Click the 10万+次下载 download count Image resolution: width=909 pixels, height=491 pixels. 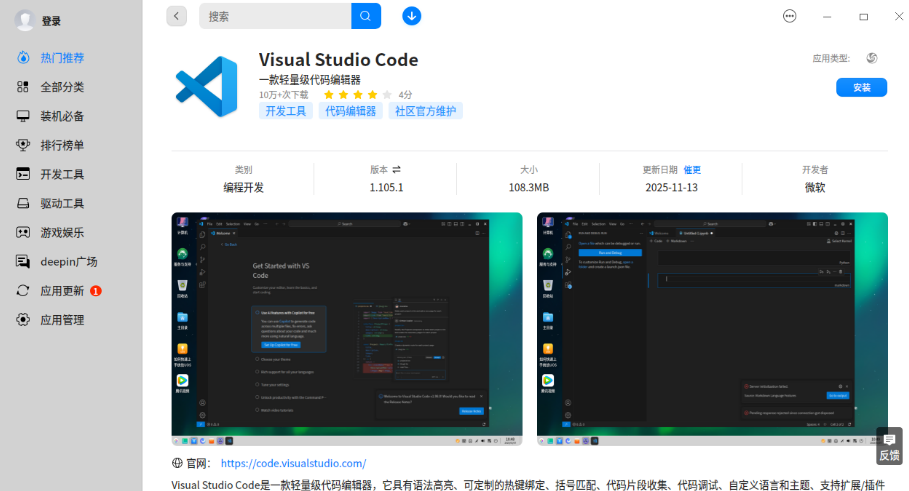(283, 95)
